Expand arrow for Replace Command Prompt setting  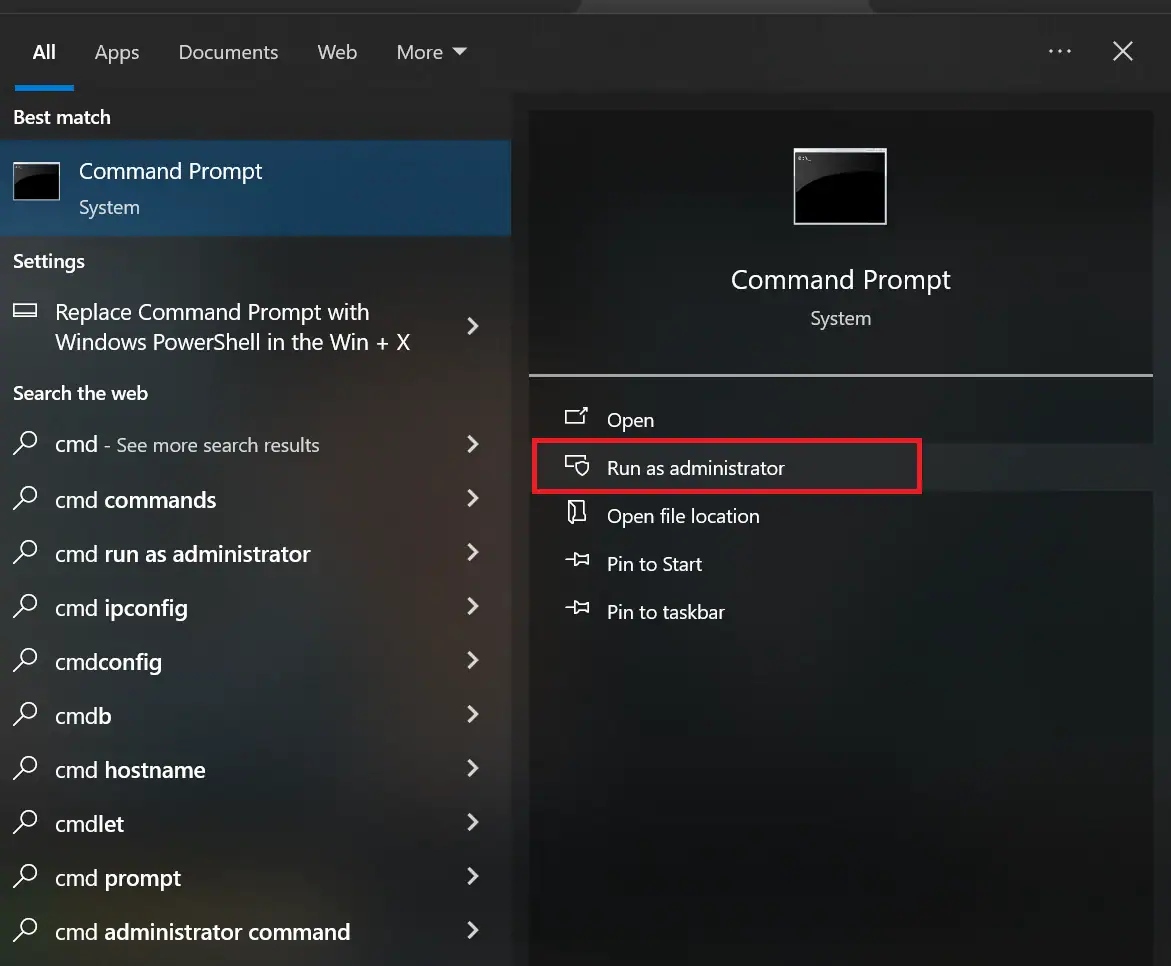[x=473, y=326]
